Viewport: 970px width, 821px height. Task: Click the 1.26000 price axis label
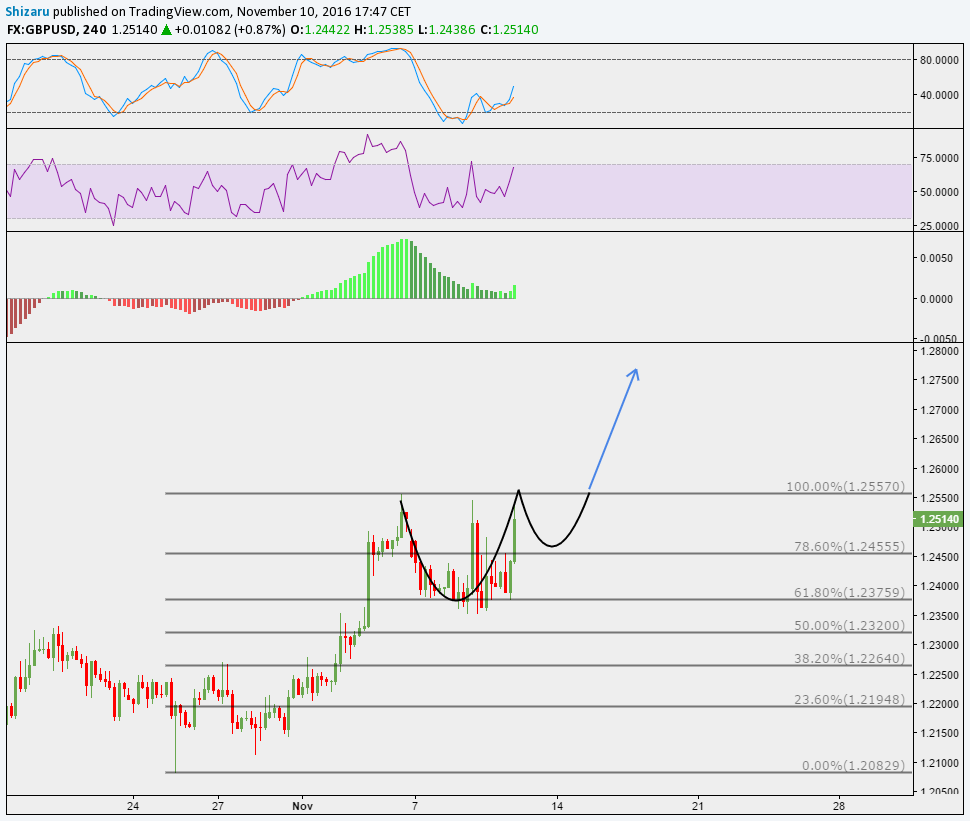click(940, 468)
